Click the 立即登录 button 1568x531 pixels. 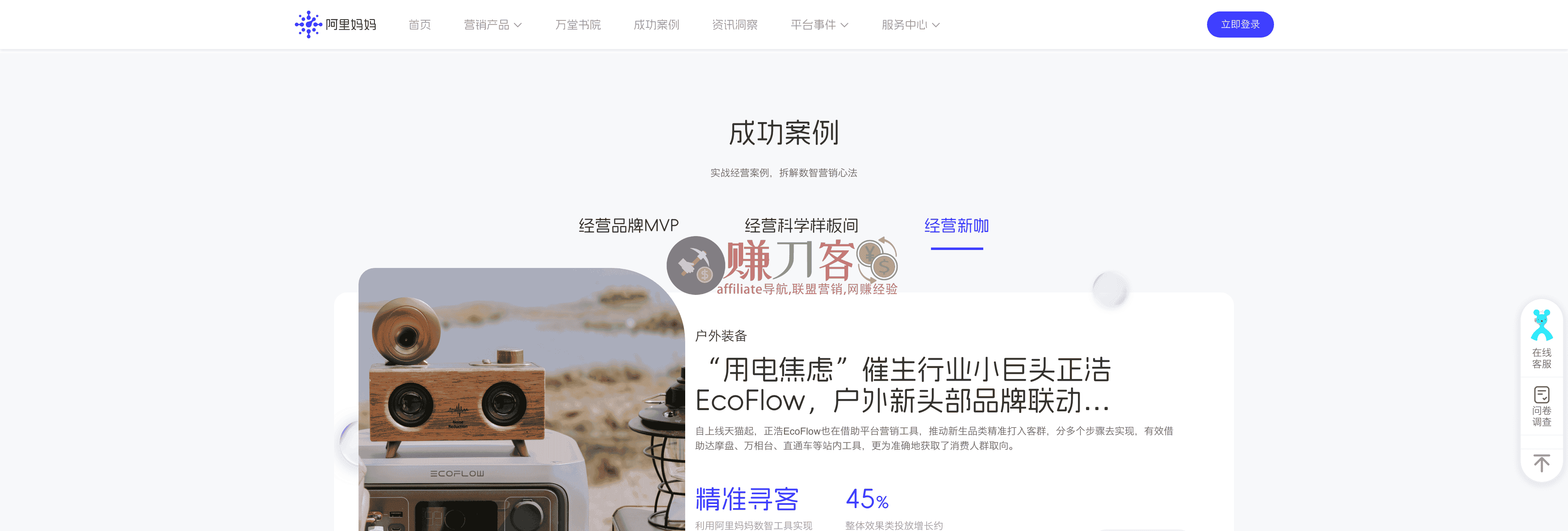[x=1240, y=25]
